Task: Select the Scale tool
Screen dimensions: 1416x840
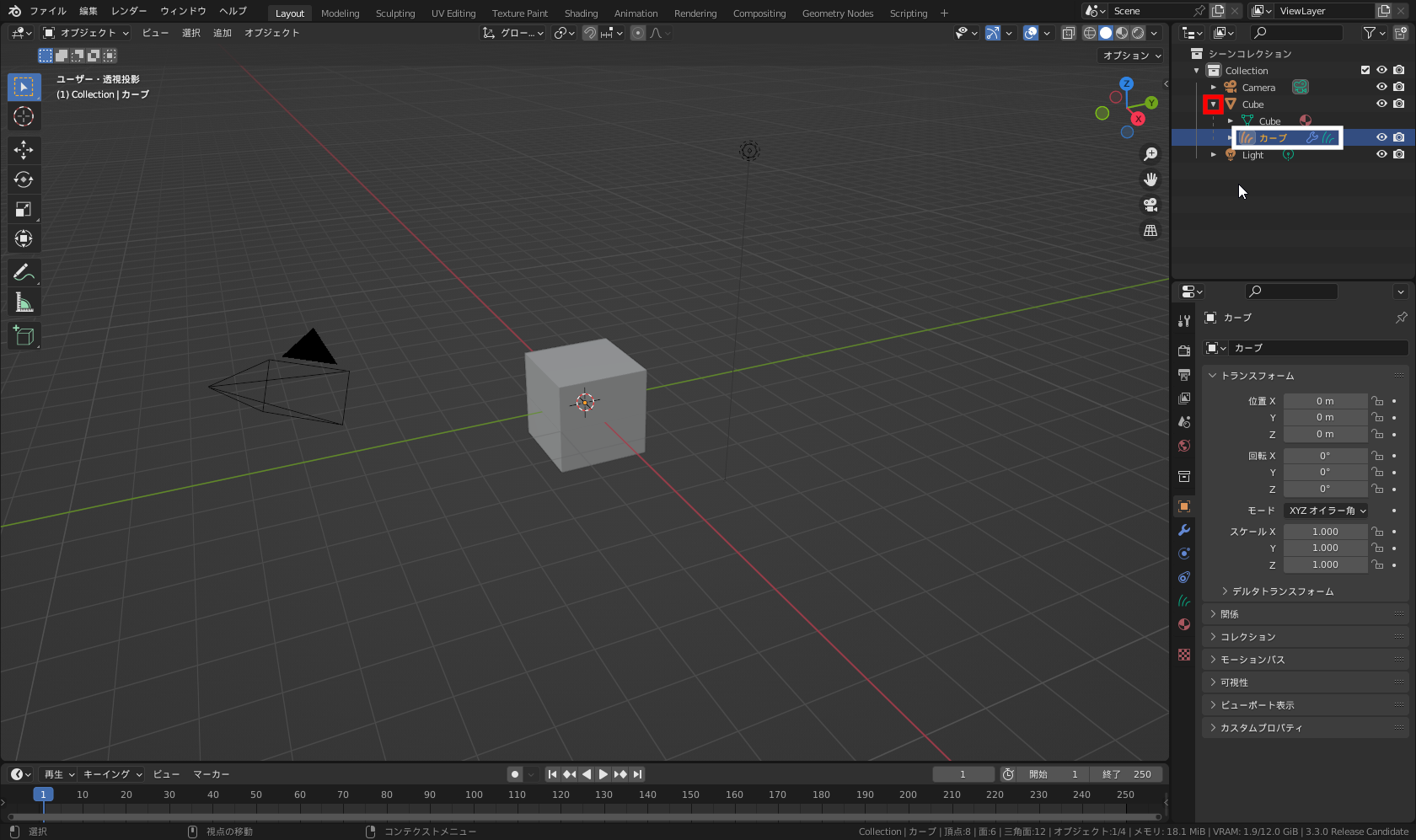Action: tap(24, 209)
